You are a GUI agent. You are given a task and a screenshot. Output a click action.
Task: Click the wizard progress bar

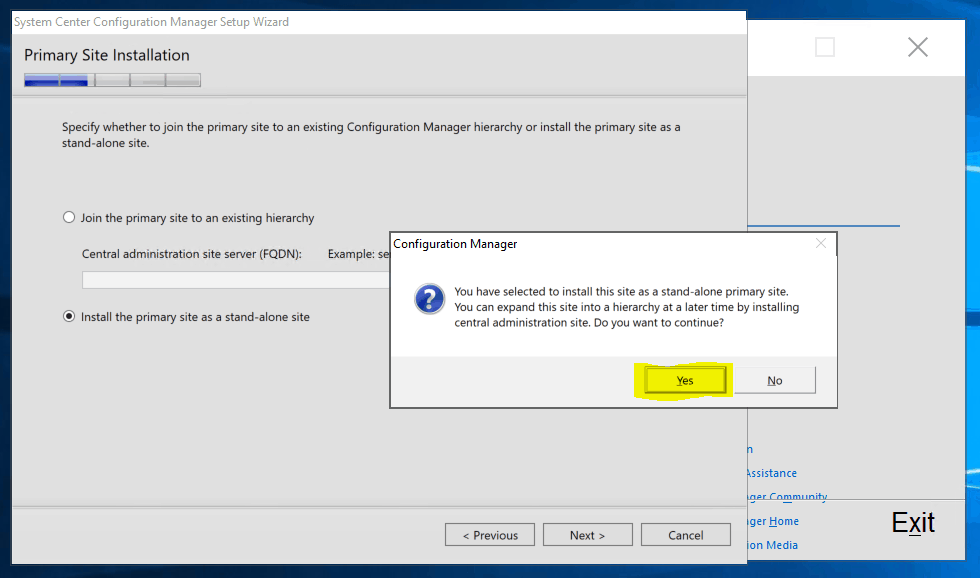tap(112, 80)
